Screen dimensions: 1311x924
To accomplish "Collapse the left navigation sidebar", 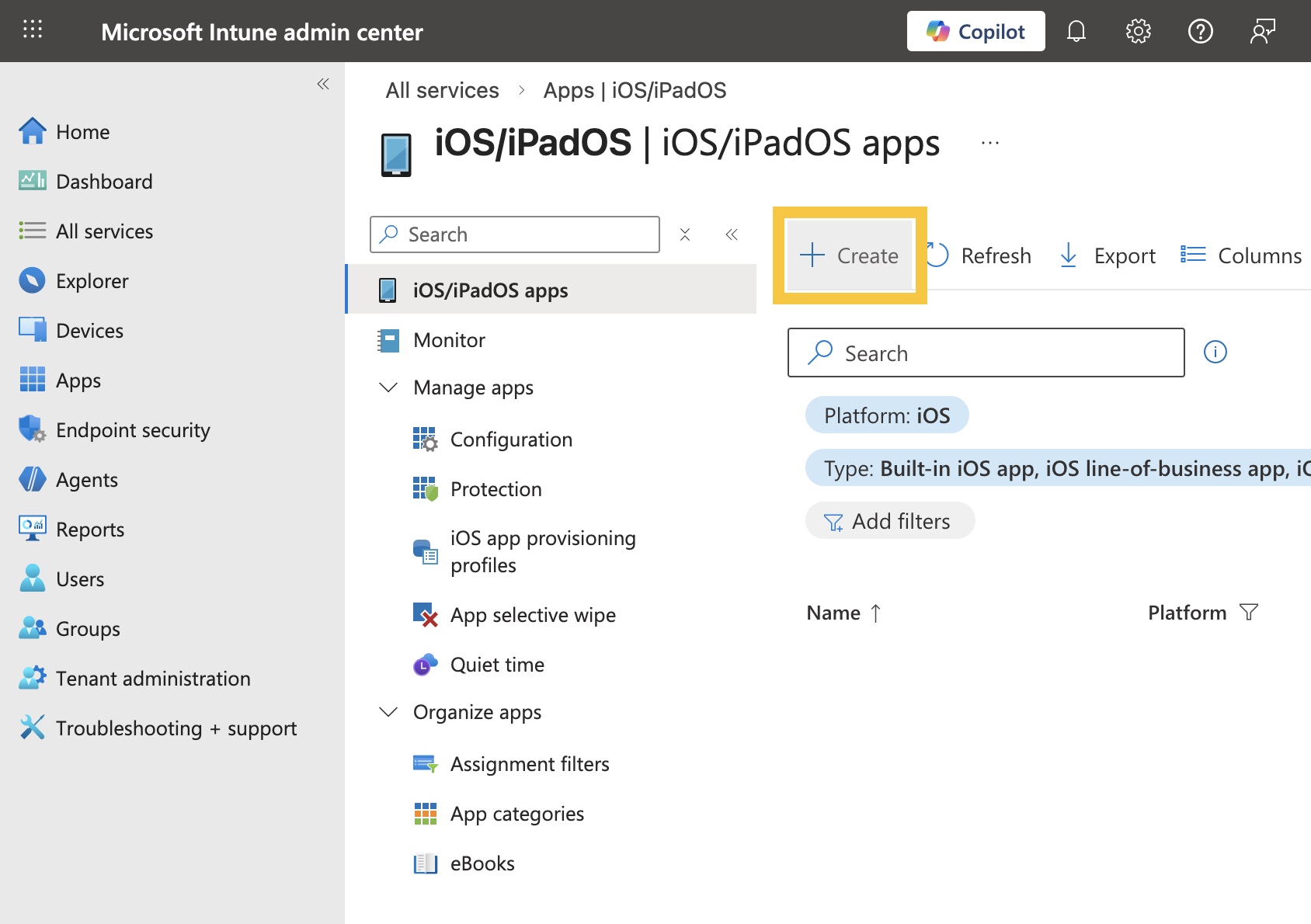I will click(x=323, y=84).
